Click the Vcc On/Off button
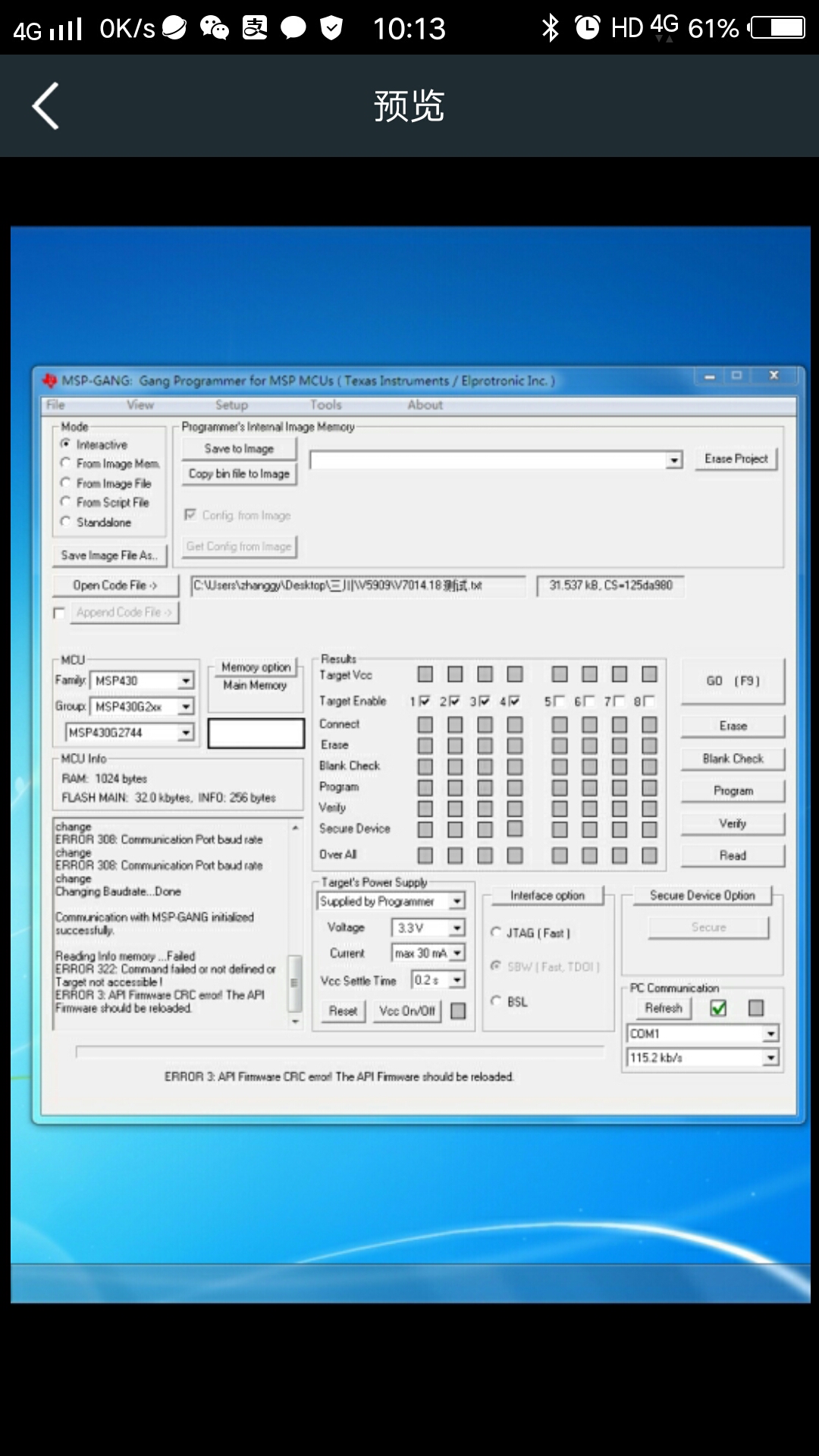The height and width of the screenshot is (1456, 819). [407, 1011]
